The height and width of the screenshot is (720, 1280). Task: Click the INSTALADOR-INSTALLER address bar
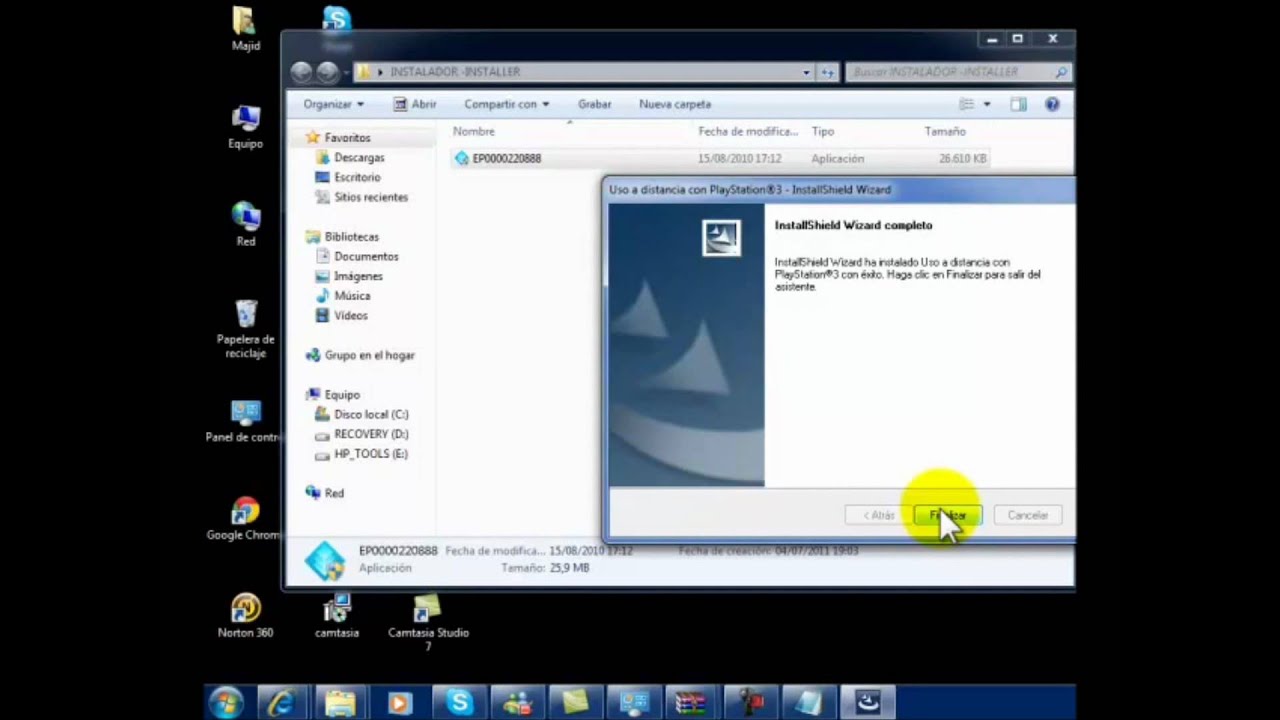(x=584, y=72)
